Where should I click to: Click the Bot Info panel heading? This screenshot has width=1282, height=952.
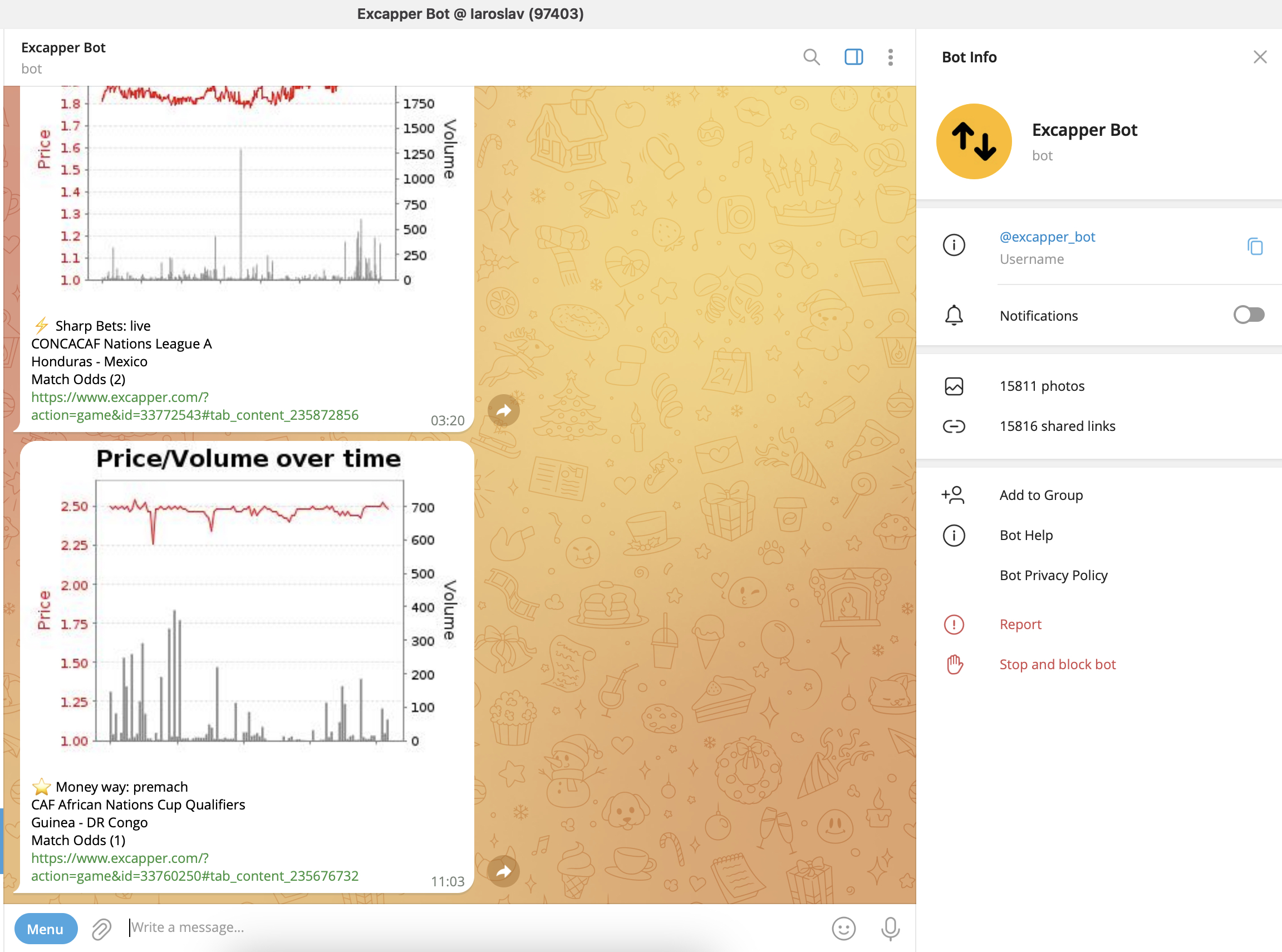tap(969, 57)
